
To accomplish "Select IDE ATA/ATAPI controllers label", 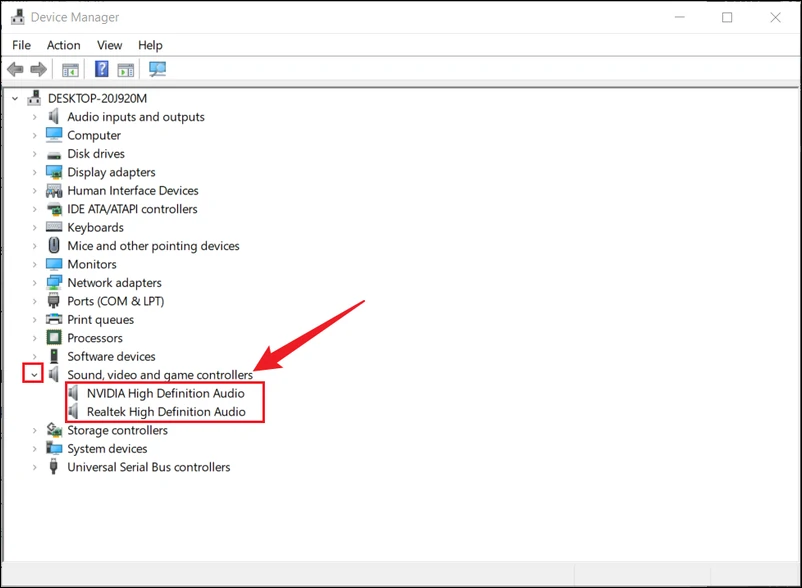I will [x=132, y=209].
